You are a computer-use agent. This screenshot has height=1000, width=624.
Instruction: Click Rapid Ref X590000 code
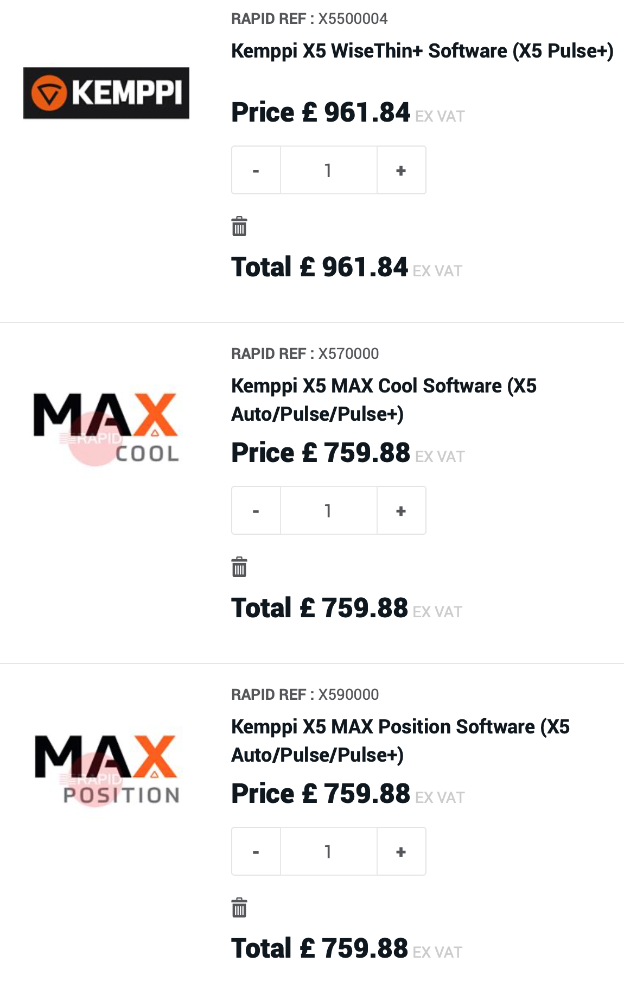348,694
